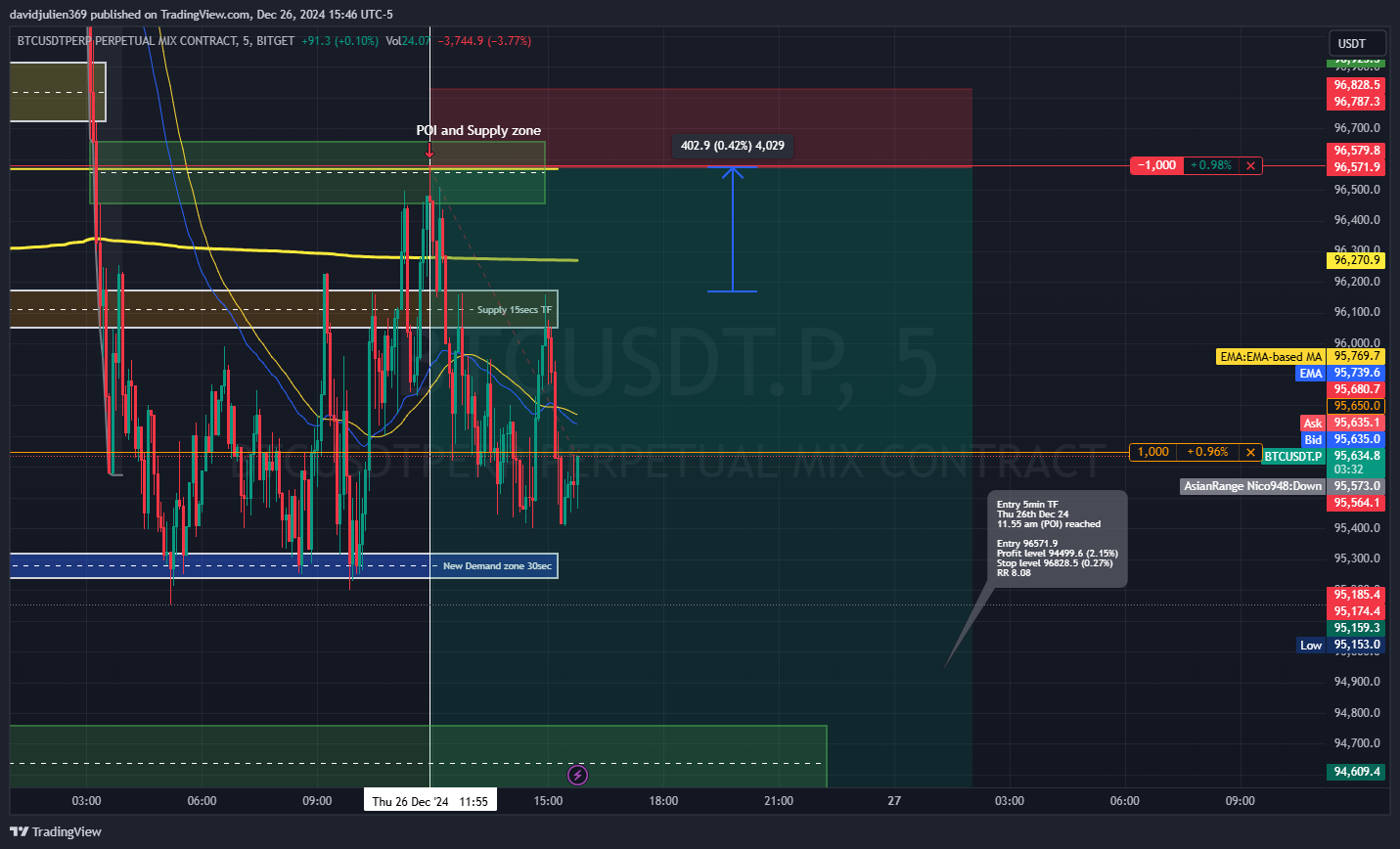Click the 03:00 label left on time axis
This screenshot has width=1400, height=849.
pos(86,801)
